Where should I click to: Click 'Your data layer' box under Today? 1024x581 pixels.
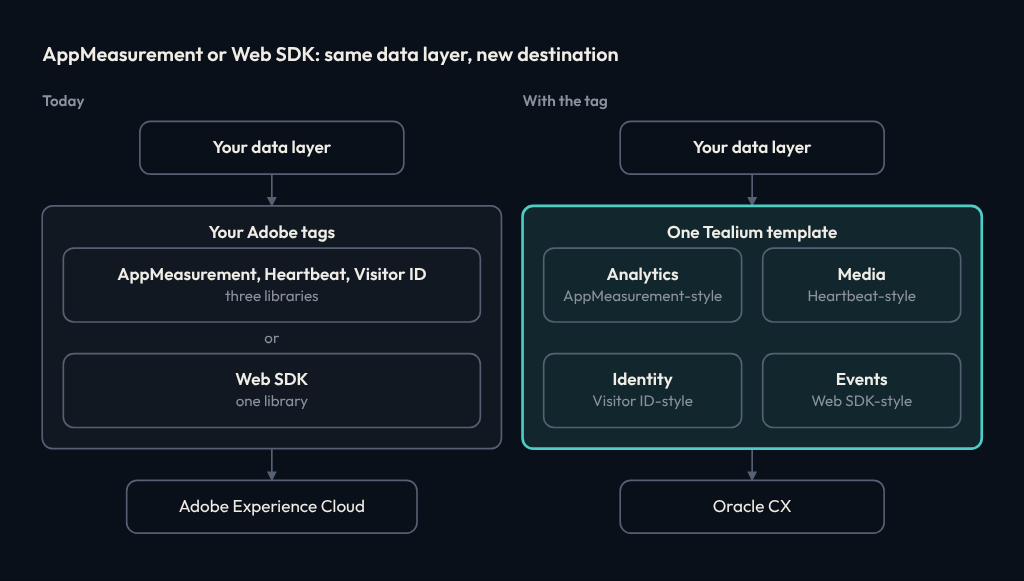pyautogui.click(x=272, y=148)
